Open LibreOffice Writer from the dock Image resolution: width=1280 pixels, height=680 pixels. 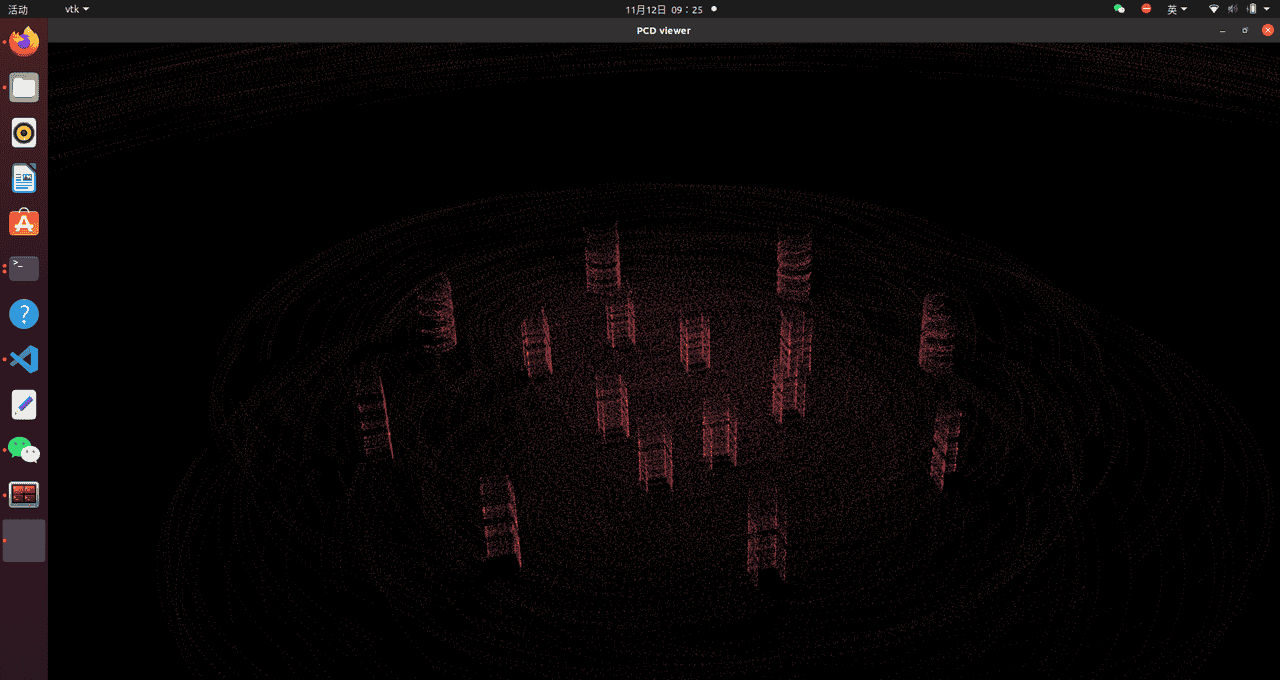24,178
